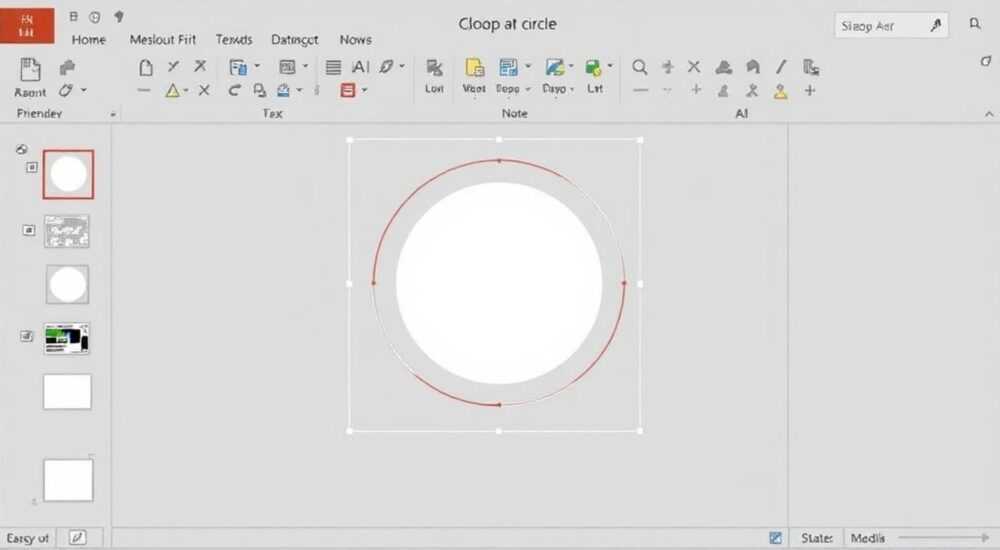Click the X icon in AI group
Viewport: 1000px width, 550px height.
click(694, 66)
